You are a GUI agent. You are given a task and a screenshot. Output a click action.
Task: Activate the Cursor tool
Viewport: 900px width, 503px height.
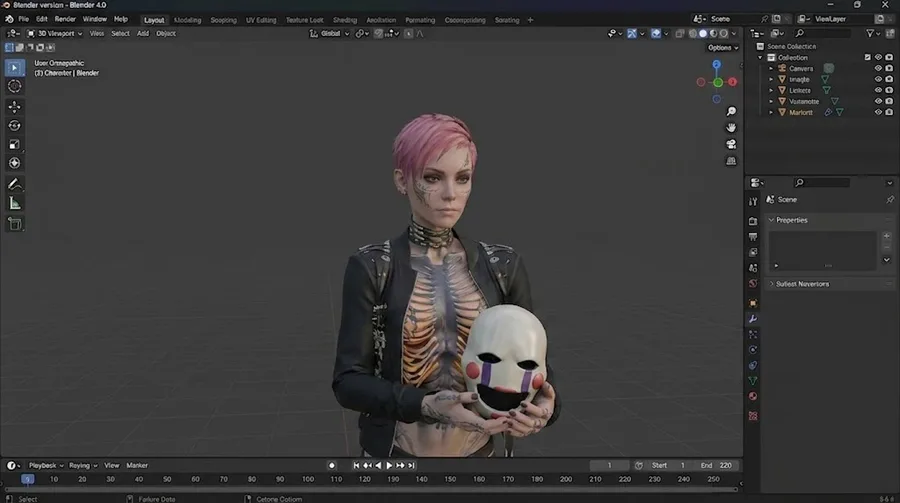(14, 87)
